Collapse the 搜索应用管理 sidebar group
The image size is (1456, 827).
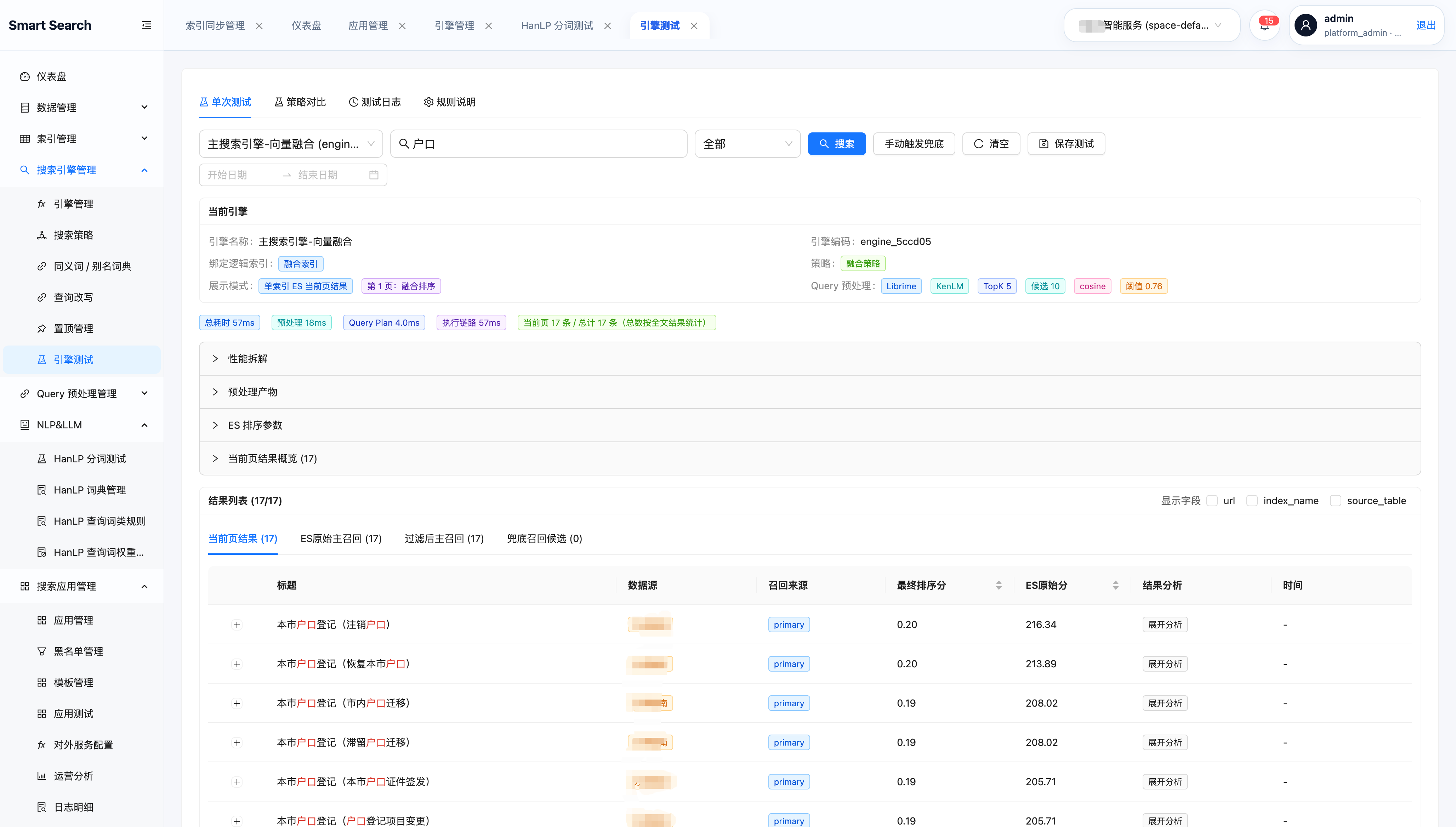[82, 586]
